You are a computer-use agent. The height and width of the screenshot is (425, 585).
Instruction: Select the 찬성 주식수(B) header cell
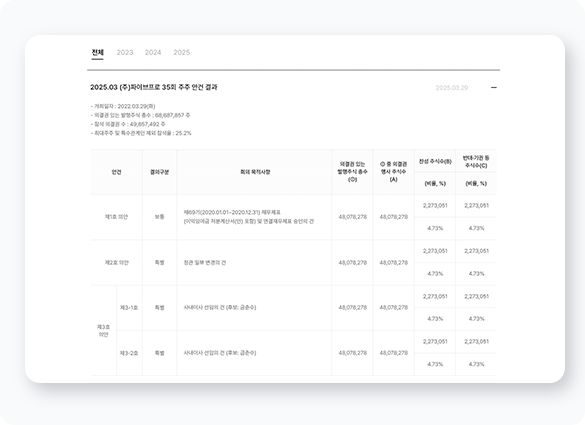click(435, 161)
